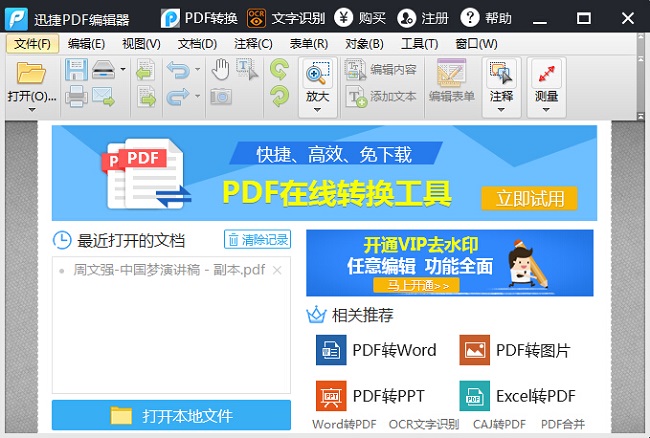
Task: Click the Add text (添加文本) tool
Action: [381, 97]
